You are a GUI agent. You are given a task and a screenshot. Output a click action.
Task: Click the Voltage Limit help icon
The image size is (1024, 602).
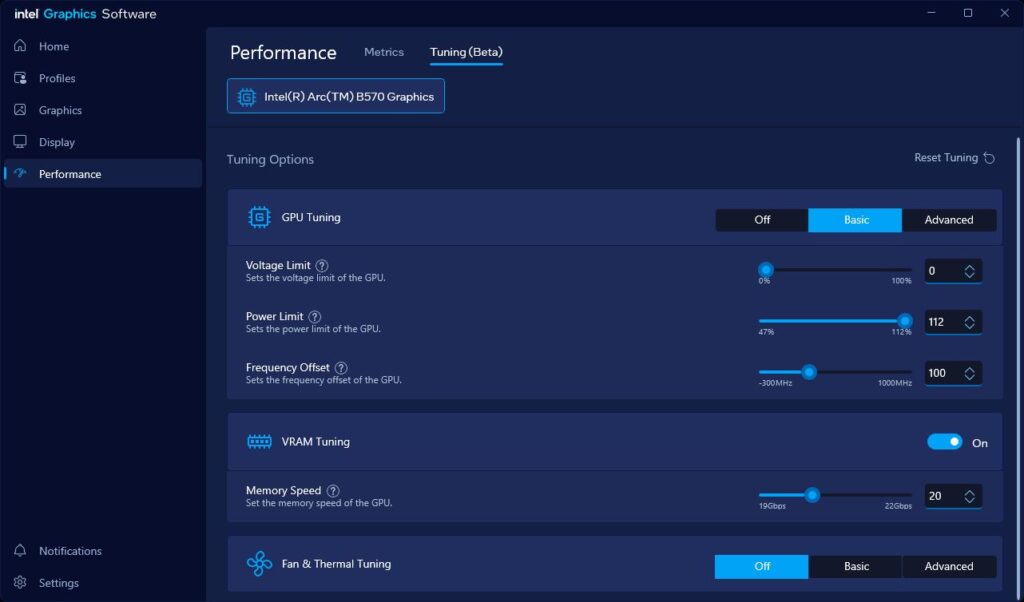(x=322, y=265)
